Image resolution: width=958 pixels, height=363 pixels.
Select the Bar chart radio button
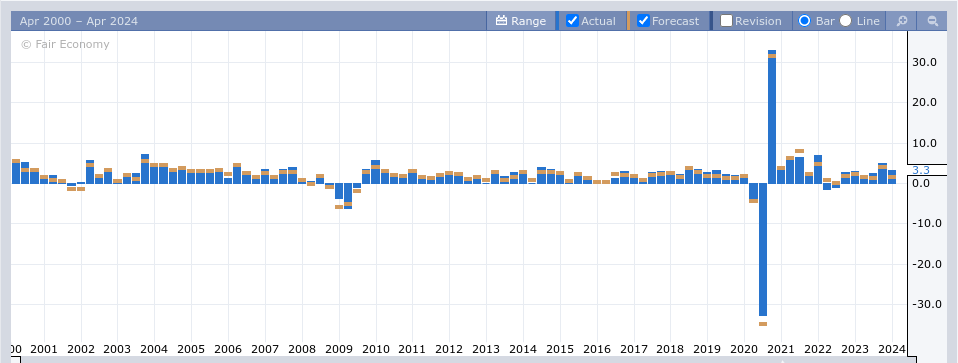(x=805, y=21)
